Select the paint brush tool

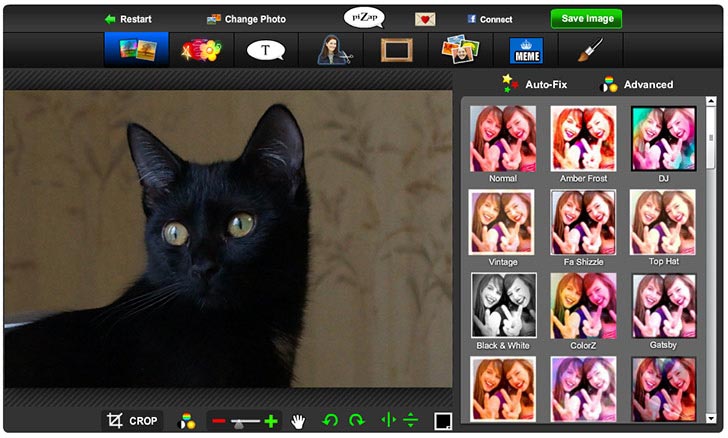(591, 50)
